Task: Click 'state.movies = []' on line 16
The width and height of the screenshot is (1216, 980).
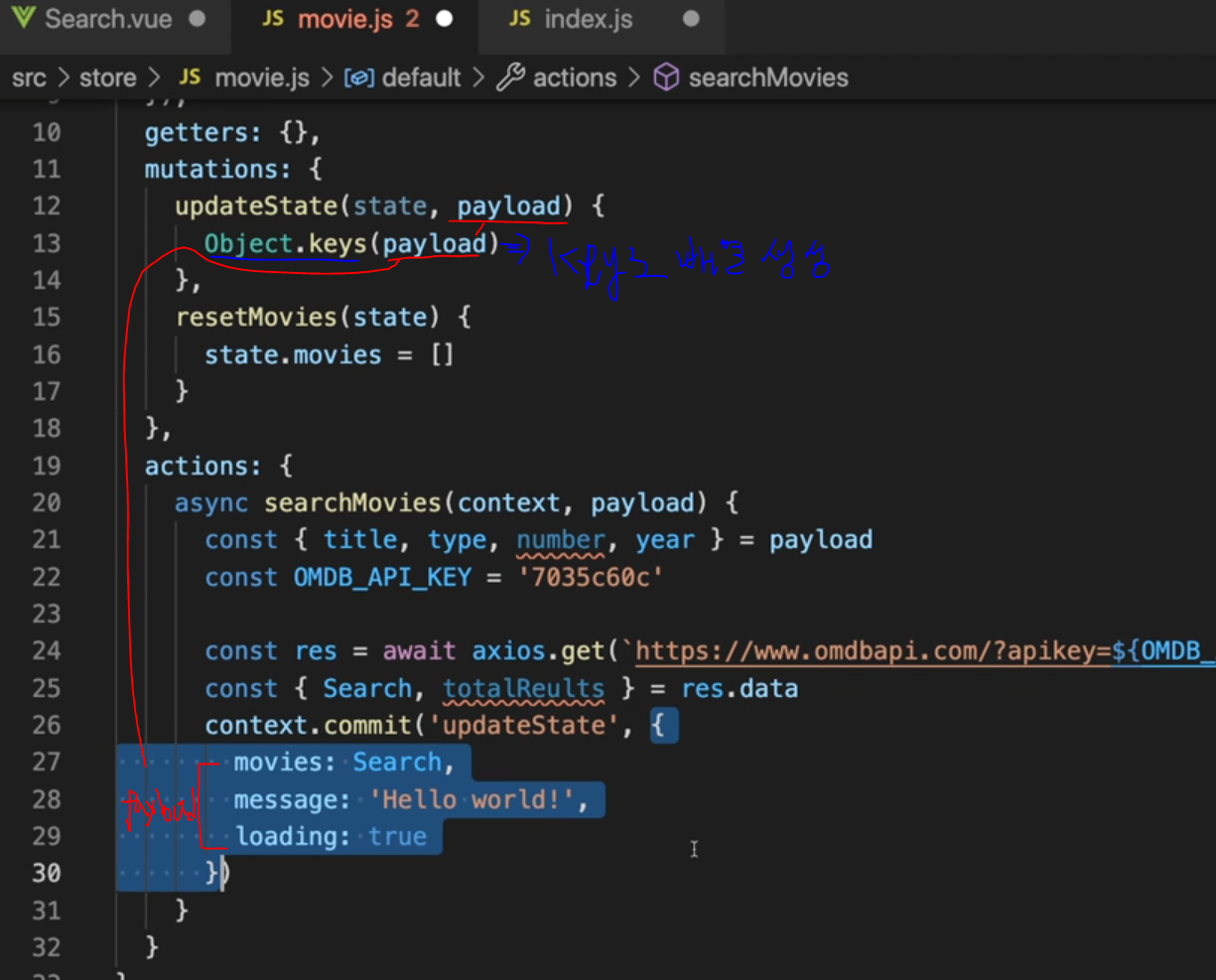Action: (330, 354)
